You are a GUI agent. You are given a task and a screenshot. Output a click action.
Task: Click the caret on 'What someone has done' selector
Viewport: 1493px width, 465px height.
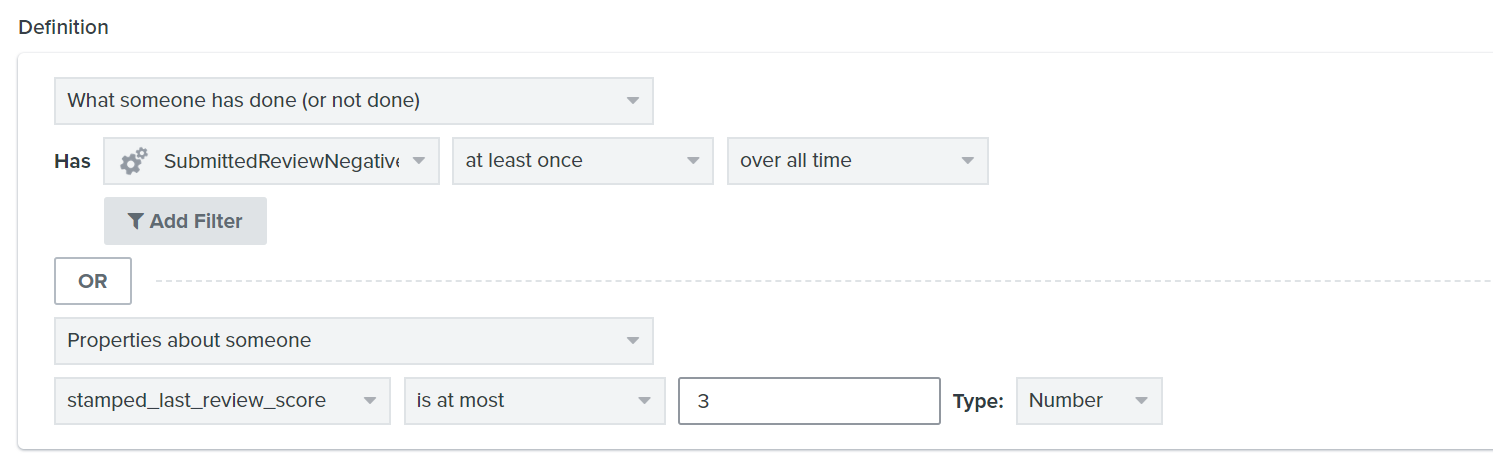pos(632,101)
